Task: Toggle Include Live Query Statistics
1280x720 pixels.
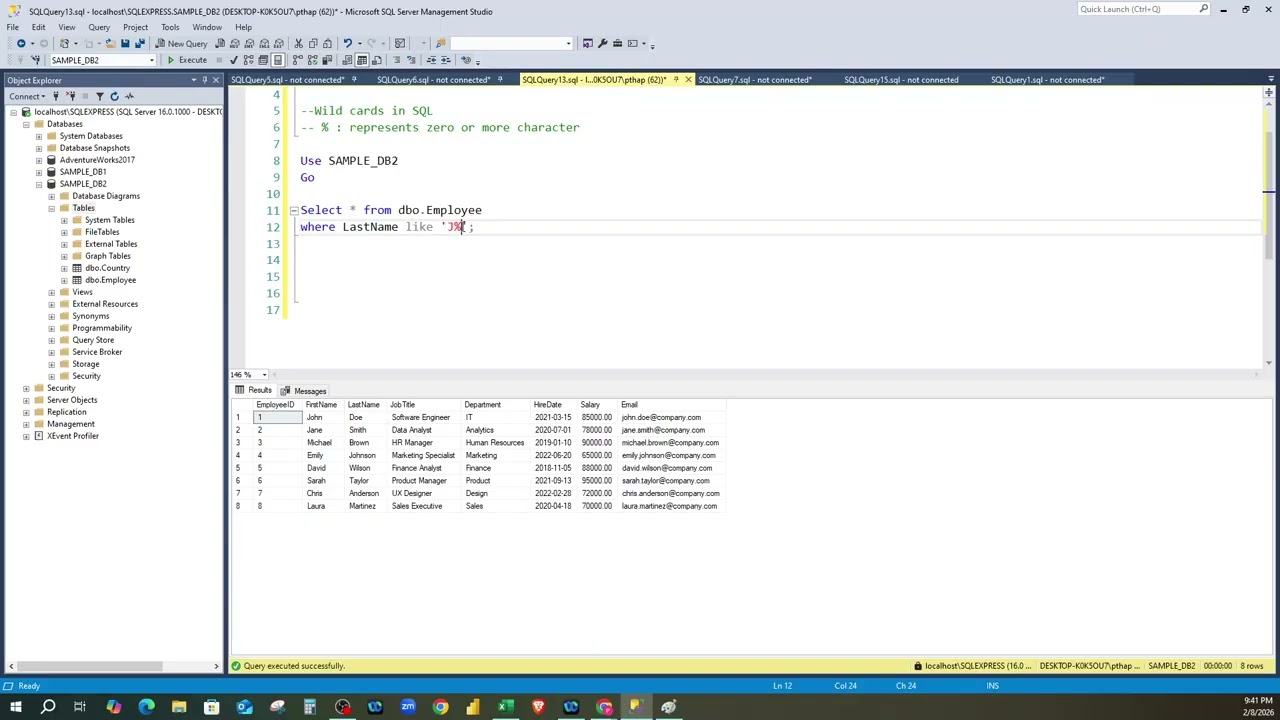Action: coord(312,60)
